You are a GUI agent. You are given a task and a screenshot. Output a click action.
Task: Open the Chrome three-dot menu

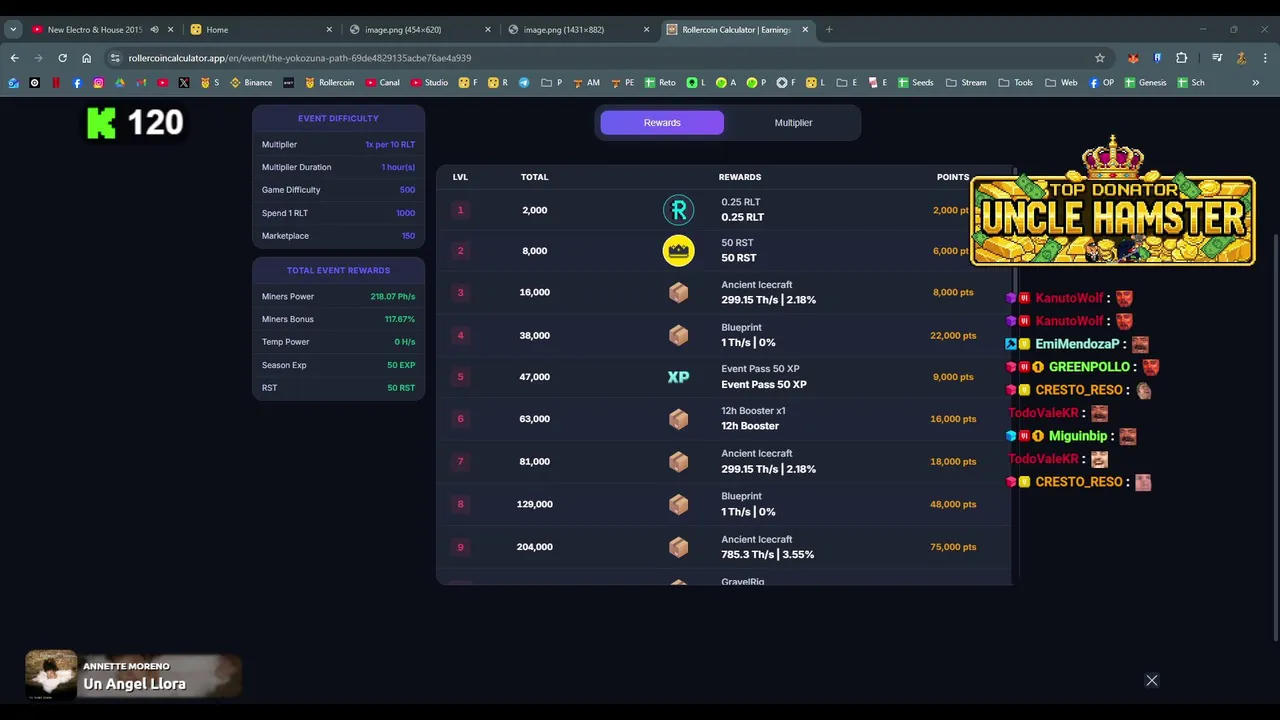coord(1266,58)
